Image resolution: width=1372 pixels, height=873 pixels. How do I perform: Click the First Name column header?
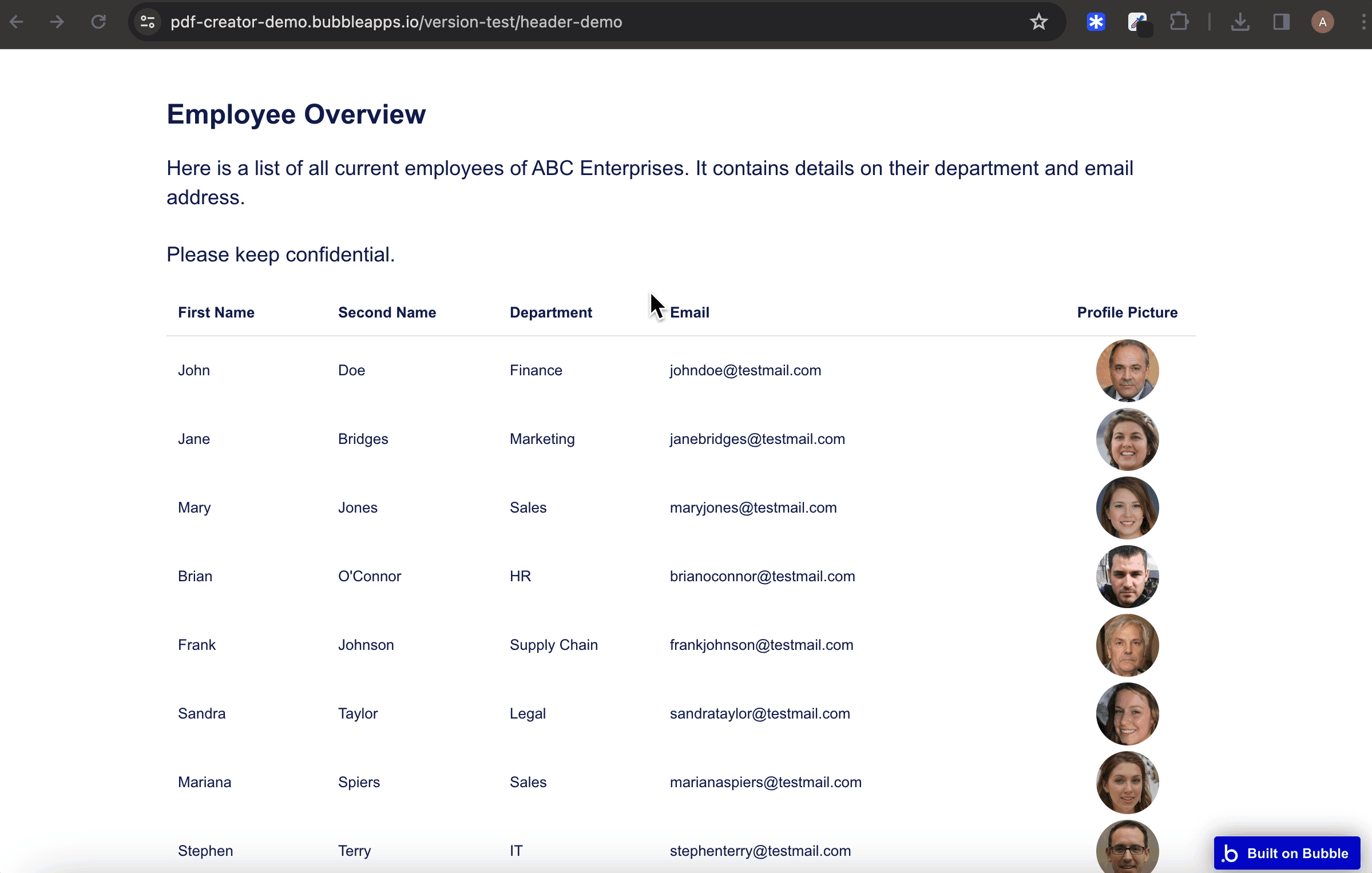coord(216,312)
